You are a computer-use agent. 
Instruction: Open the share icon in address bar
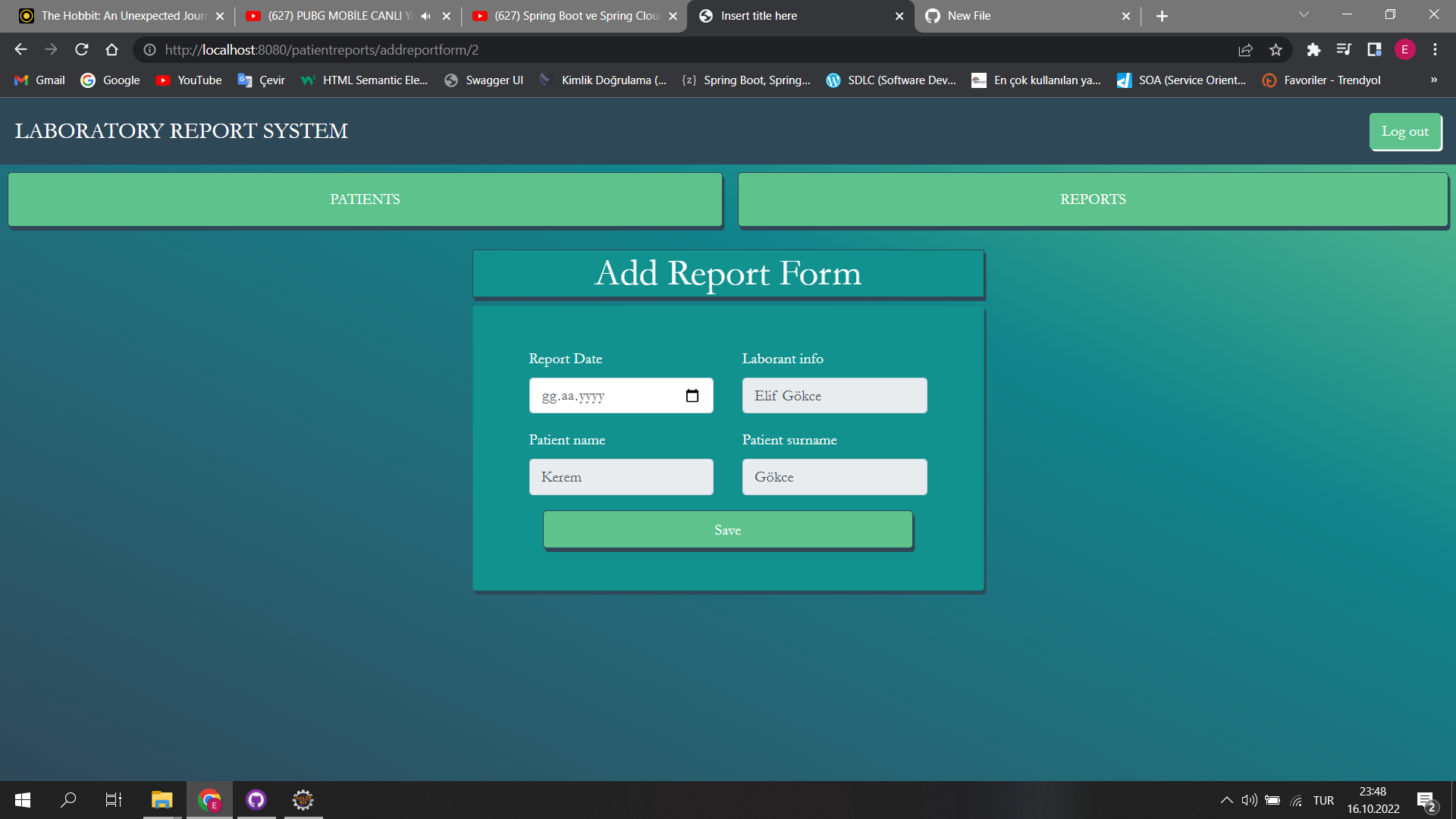tap(1245, 49)
